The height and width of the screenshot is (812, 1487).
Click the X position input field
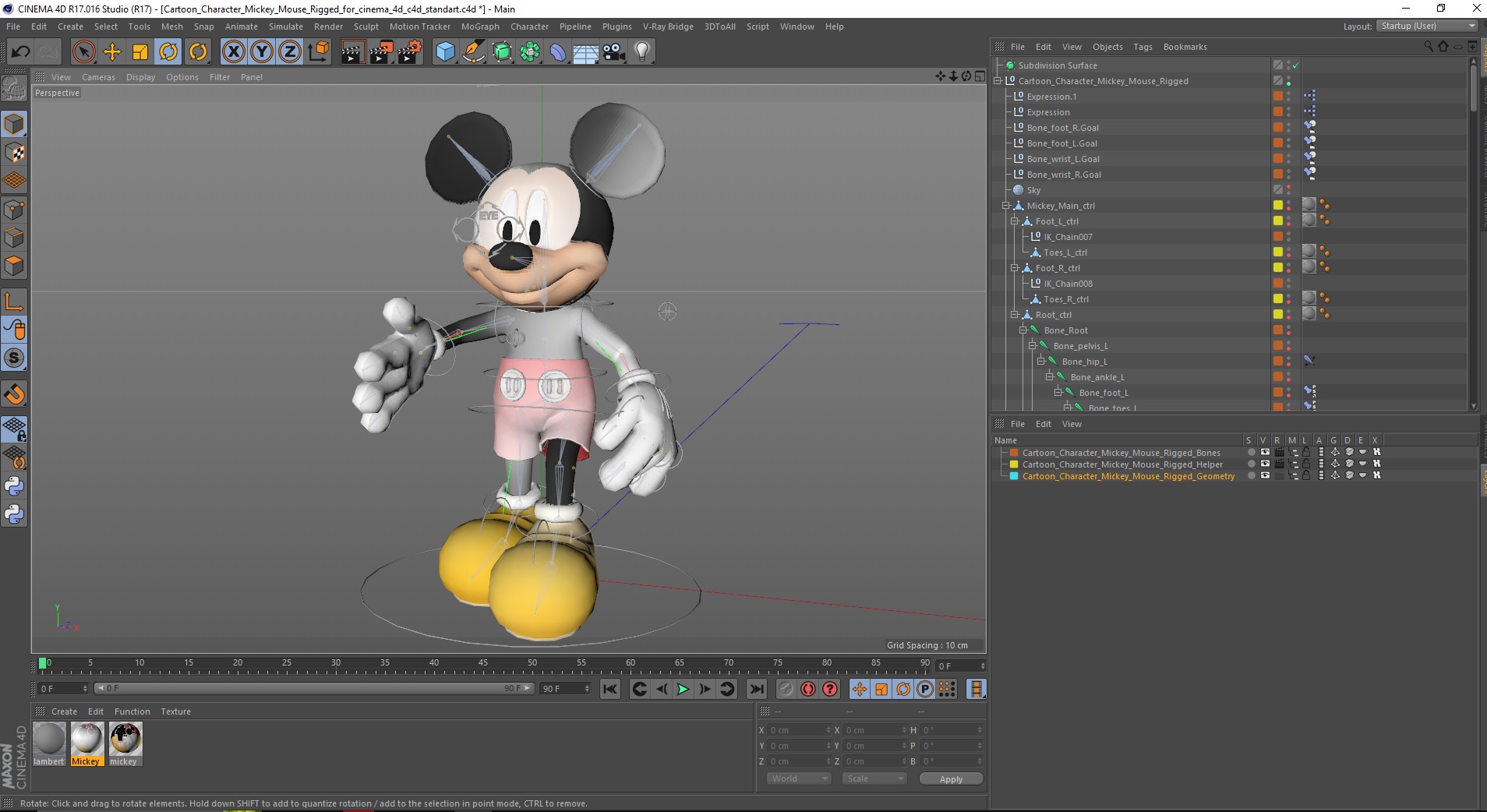(800, 730)
